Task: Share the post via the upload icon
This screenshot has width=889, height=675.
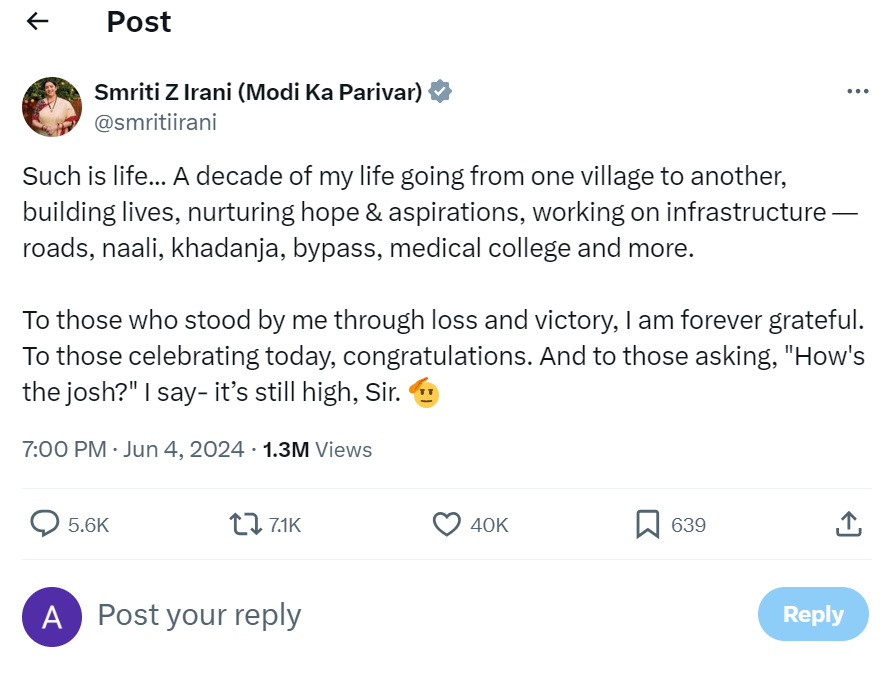Action: pos(848,524)
